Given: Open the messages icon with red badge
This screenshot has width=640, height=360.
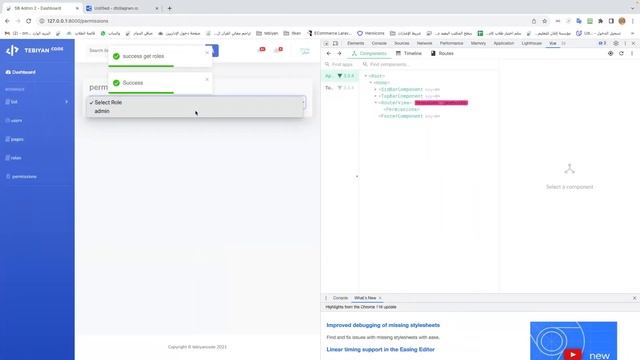Looking at the screenshot, I should [x=279, y=50].
